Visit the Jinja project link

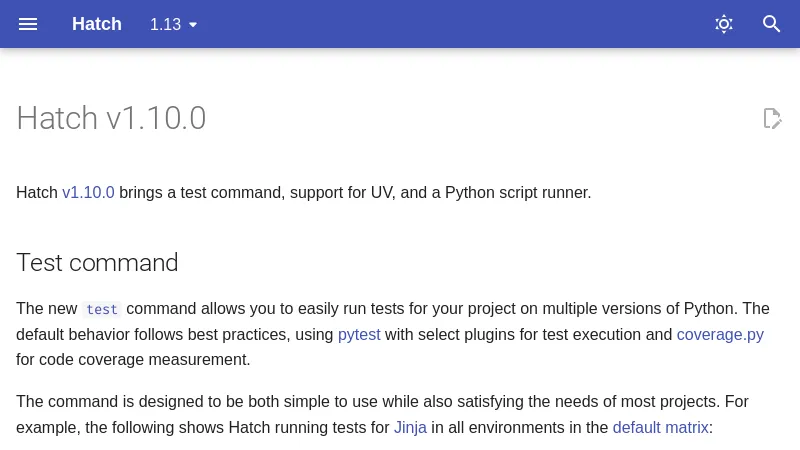coord(410,427)
